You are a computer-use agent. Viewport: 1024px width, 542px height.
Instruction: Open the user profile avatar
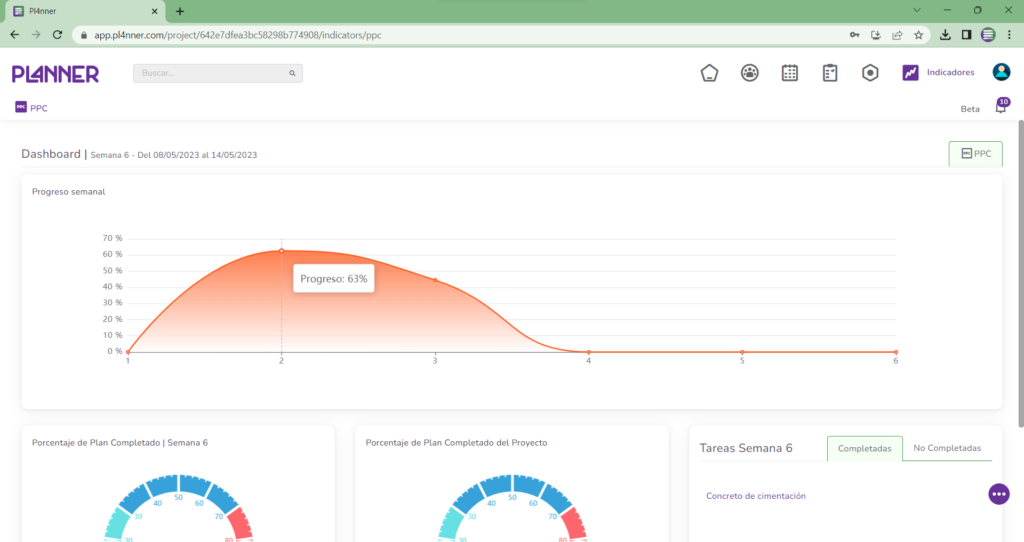pos(1001,72)
